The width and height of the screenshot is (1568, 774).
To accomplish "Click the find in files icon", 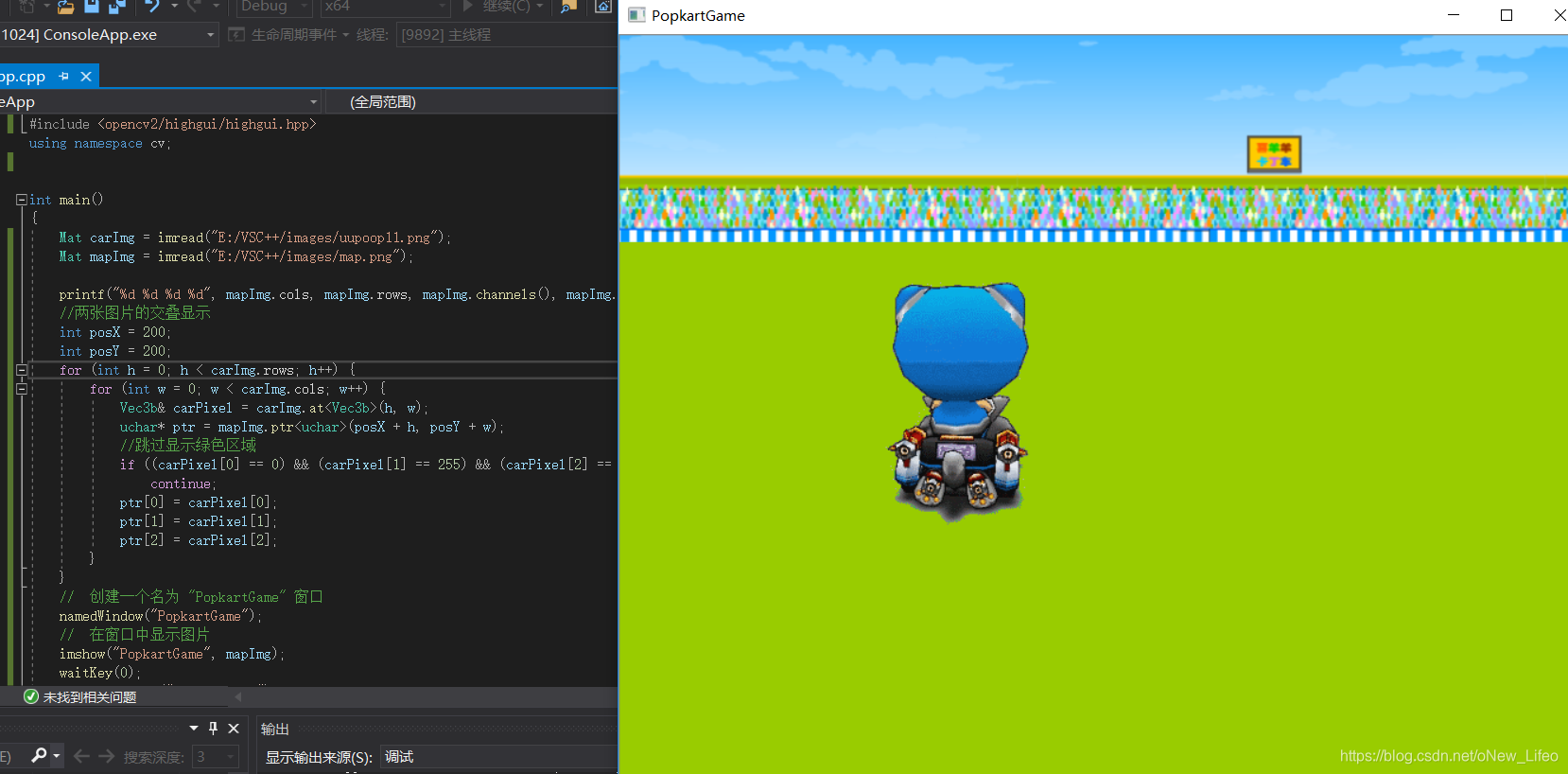I will point(568,7).
